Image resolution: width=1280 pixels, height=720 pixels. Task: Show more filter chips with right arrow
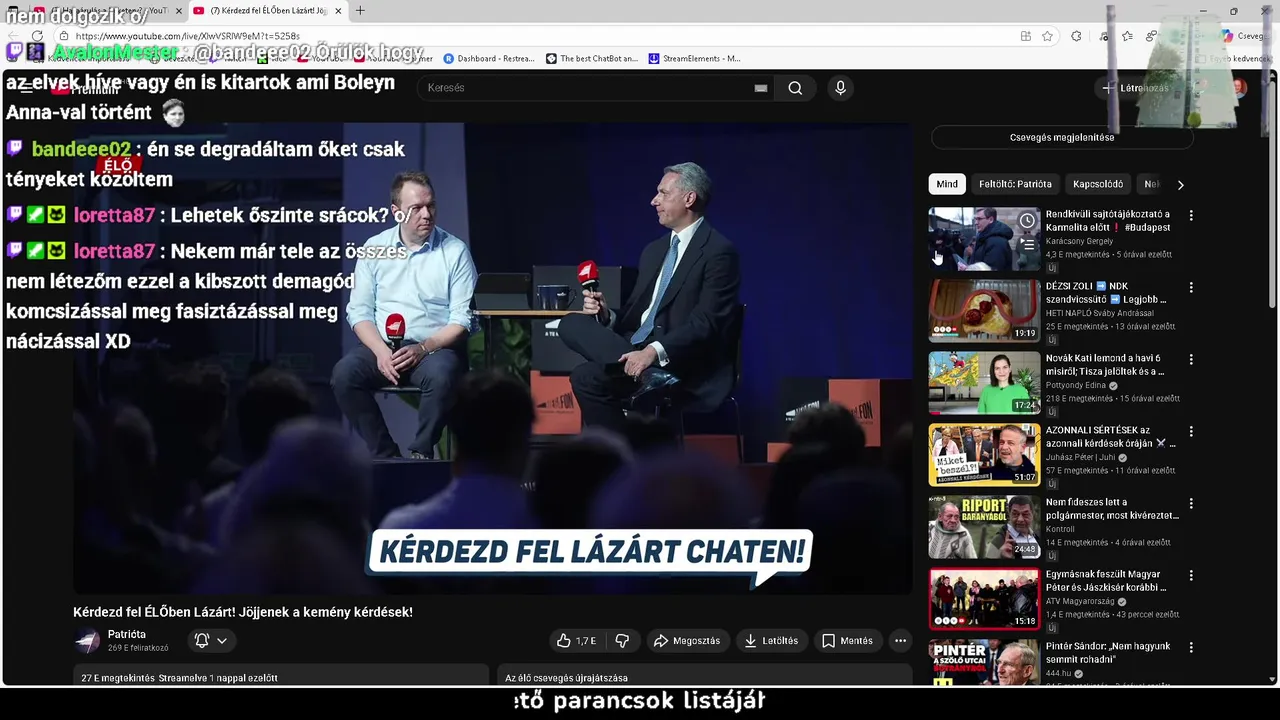[x=1180, y=184]
